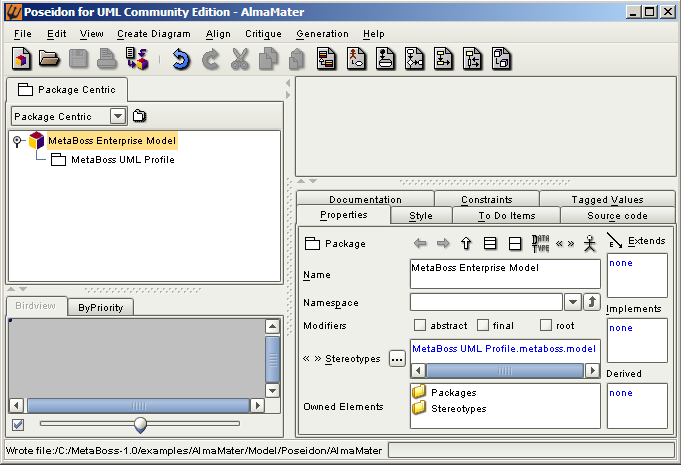Screen dimensions: 681x465
Task: Click the stereotypes list horizontal scrollbar
Action: coord(505,370)
